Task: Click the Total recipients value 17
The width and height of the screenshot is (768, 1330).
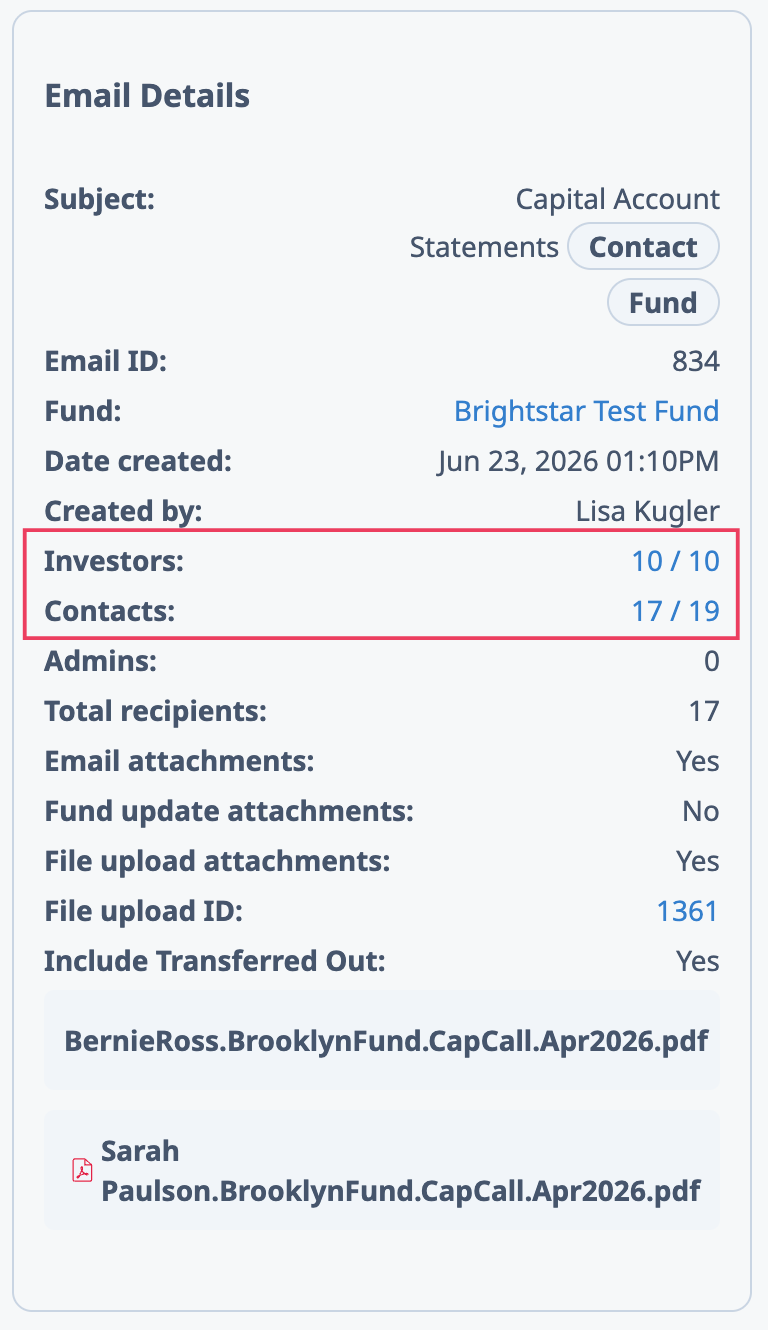Action: (704, 711)
